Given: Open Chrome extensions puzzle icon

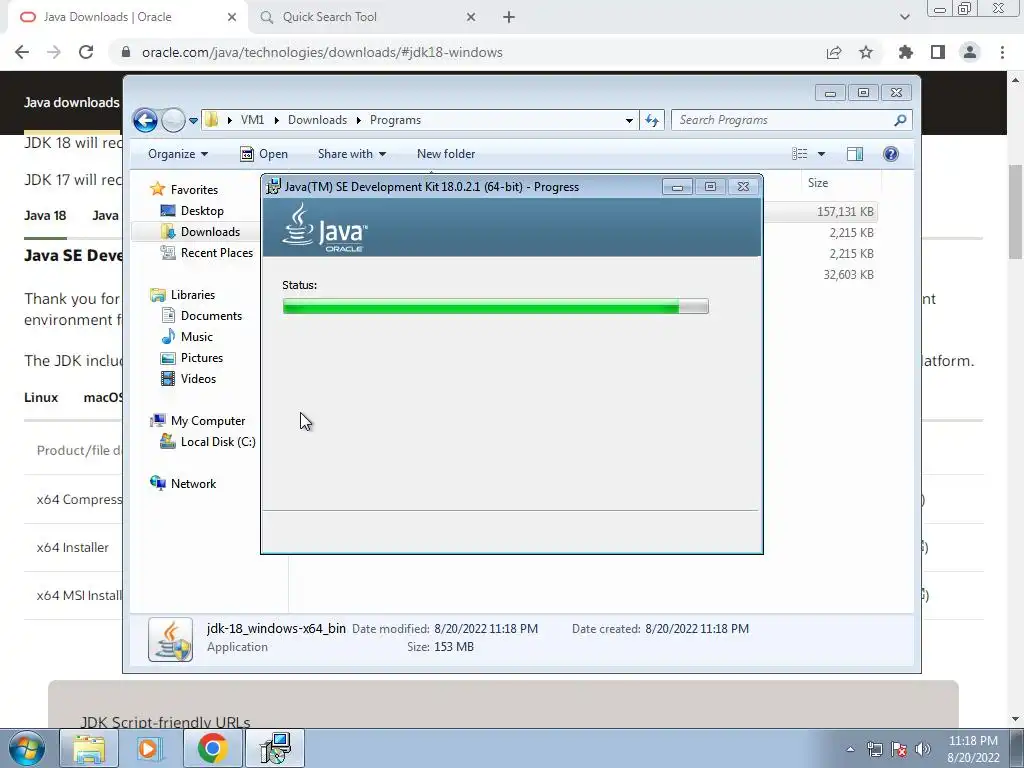Looking at the screenshot, I should pos(906,52).
